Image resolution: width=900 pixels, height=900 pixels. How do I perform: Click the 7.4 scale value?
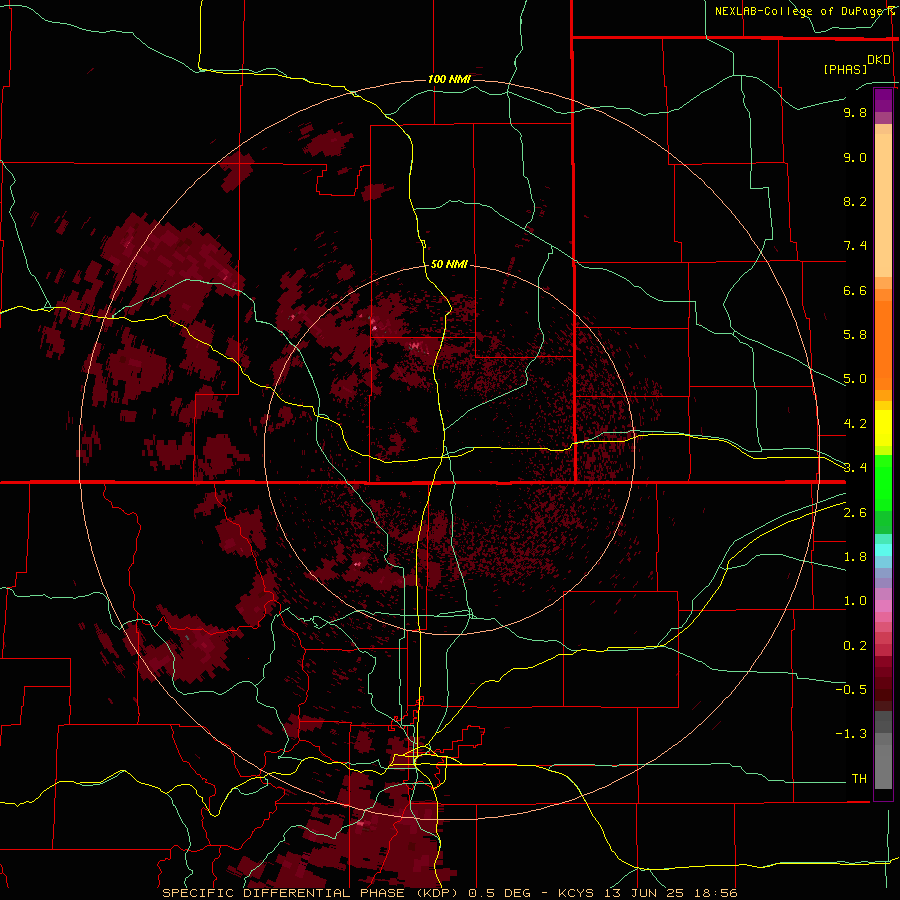[855, 246]
